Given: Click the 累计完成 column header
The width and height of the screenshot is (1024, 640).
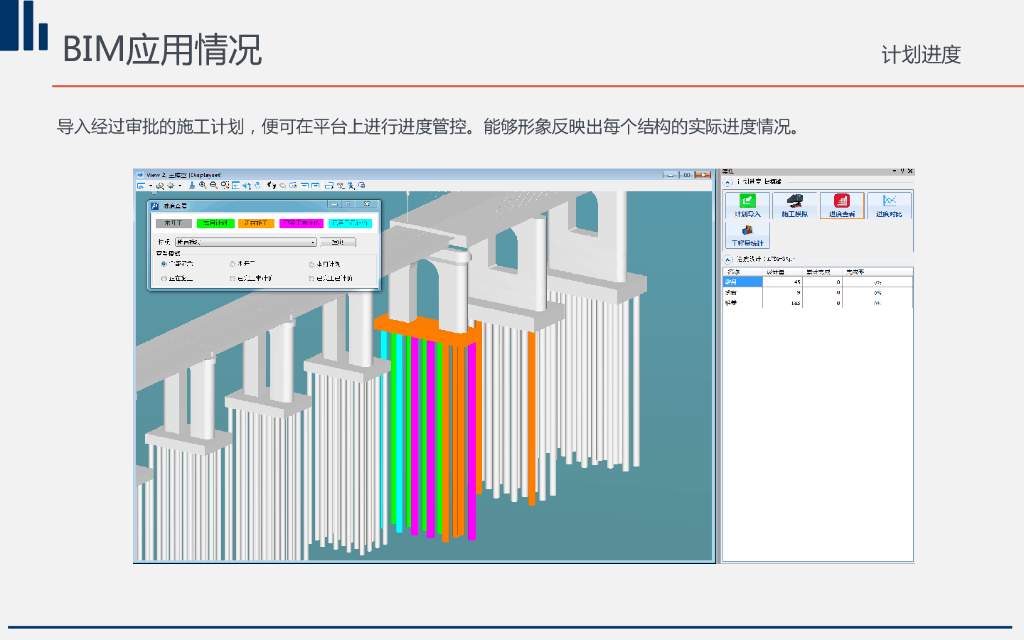Looking at the screenshot, I should 822,272.
